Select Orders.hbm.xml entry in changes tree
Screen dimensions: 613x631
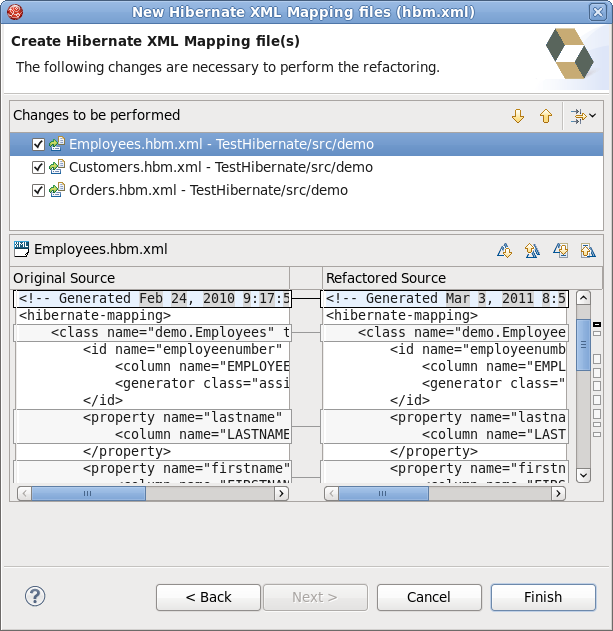pos(208,190)
